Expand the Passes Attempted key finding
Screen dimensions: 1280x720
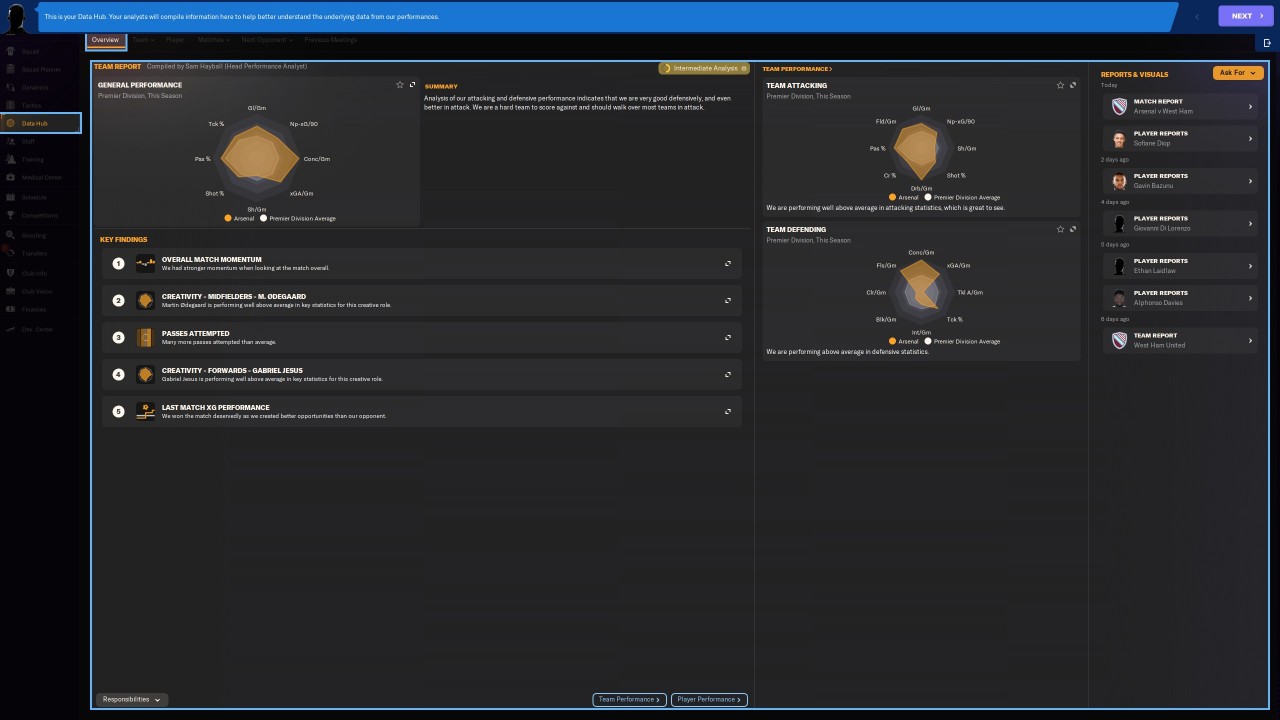tap(728, 337)
